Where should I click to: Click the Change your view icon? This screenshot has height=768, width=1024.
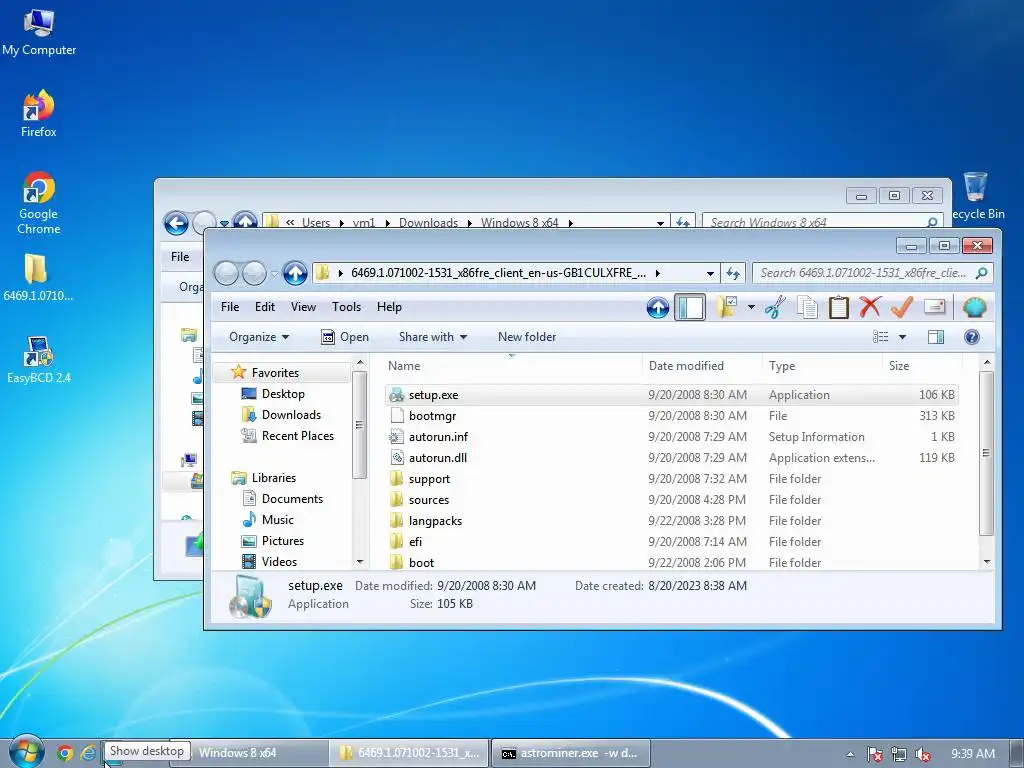[880, 337]
